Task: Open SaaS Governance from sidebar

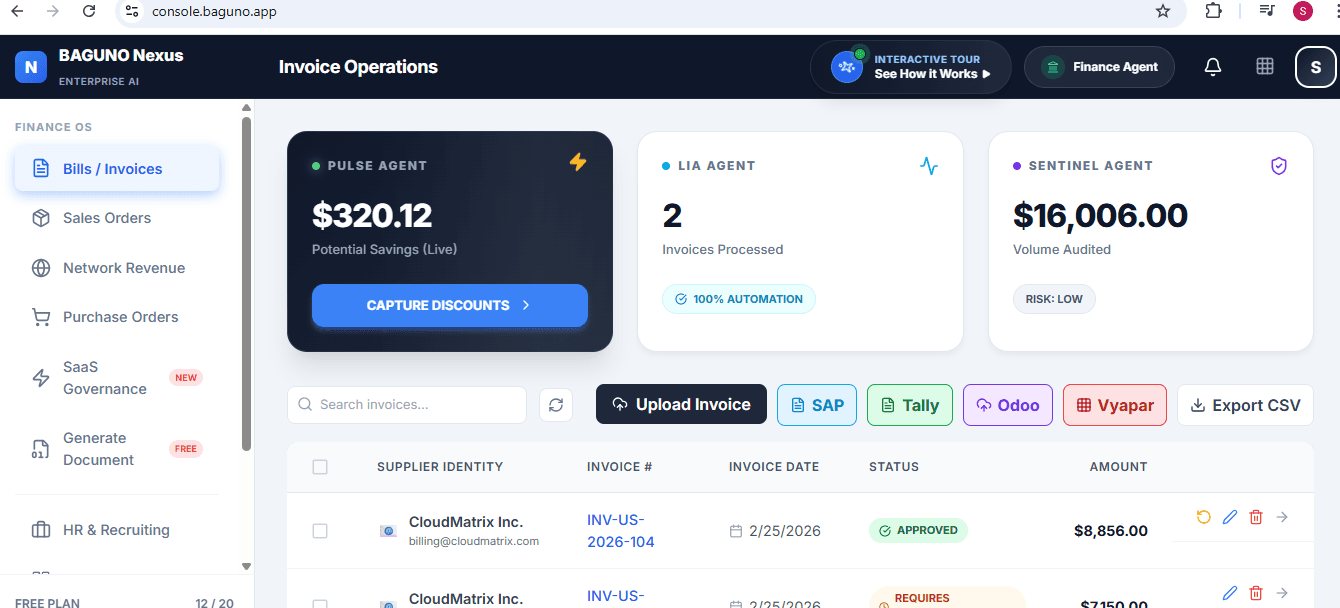Action: click(105, 378)
